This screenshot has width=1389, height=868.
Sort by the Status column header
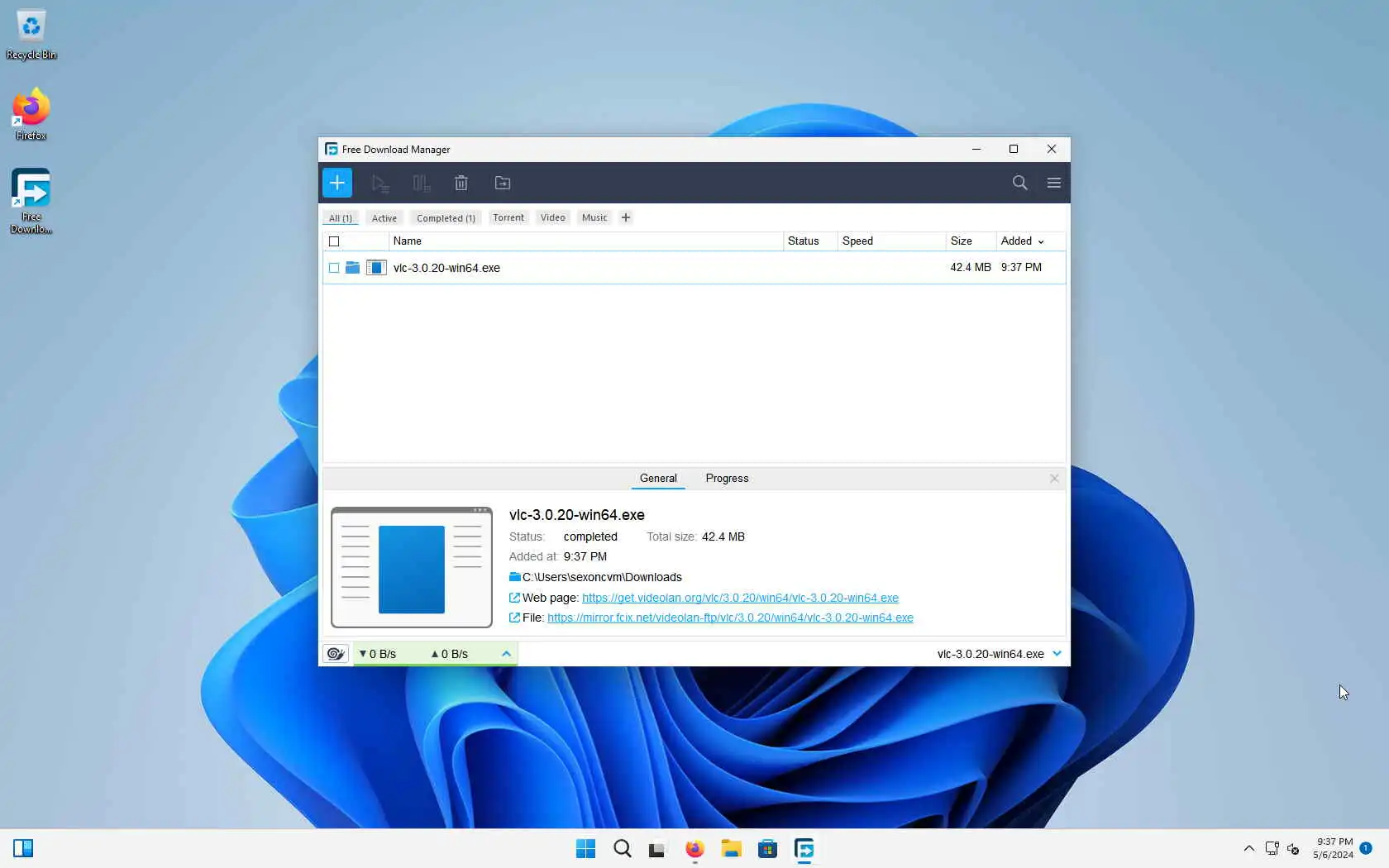[x=810, y=241]
